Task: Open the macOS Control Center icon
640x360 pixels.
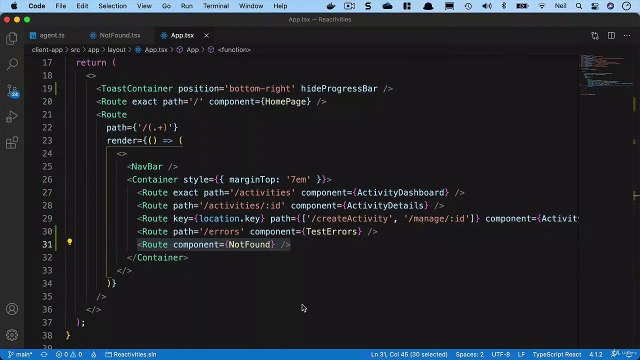Action: click(595, 6)
